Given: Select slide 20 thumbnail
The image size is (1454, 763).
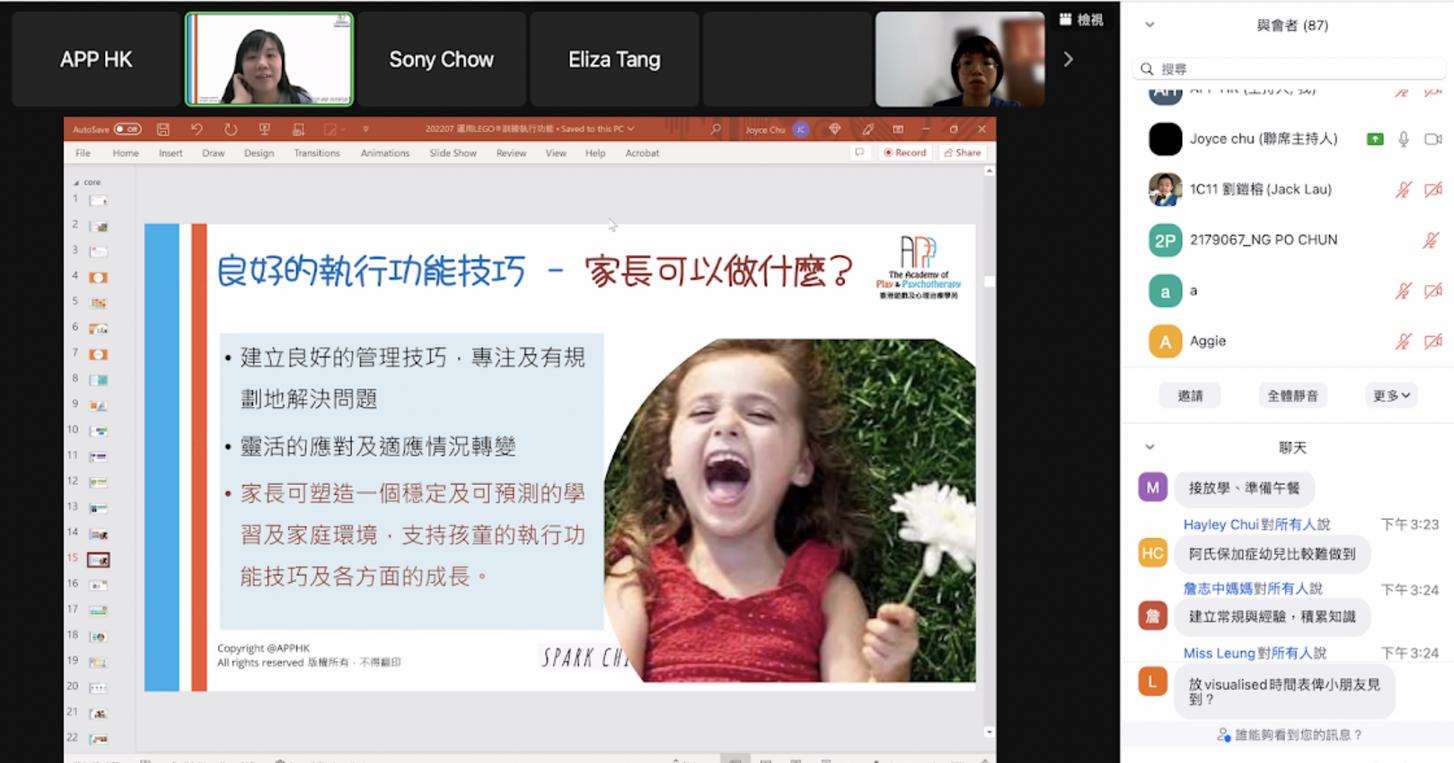Looking at the screenshot, I should point(98,688).
